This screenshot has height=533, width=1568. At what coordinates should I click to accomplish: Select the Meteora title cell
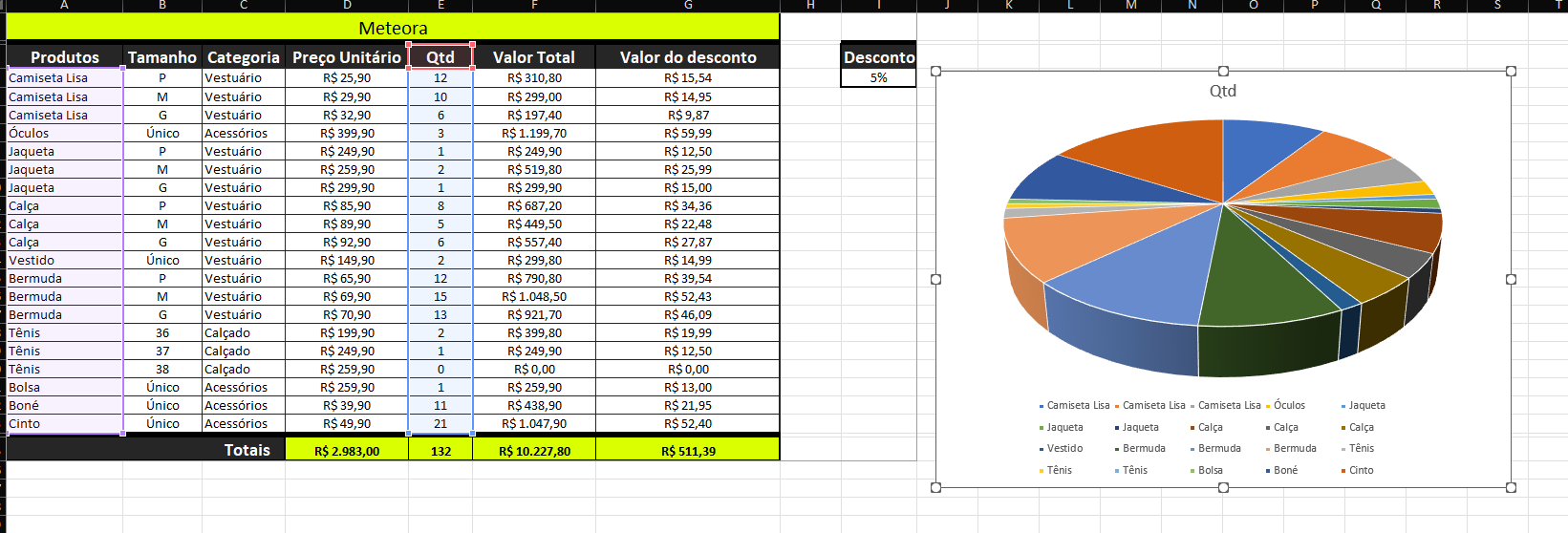point(393,28)
